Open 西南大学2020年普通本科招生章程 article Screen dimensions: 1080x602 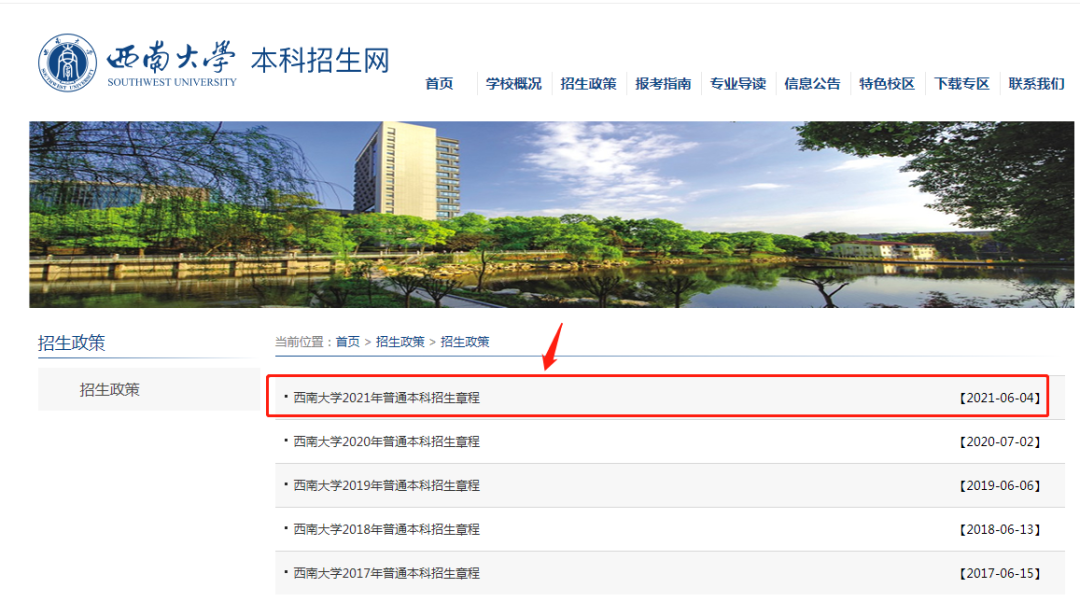click(385, 441)
